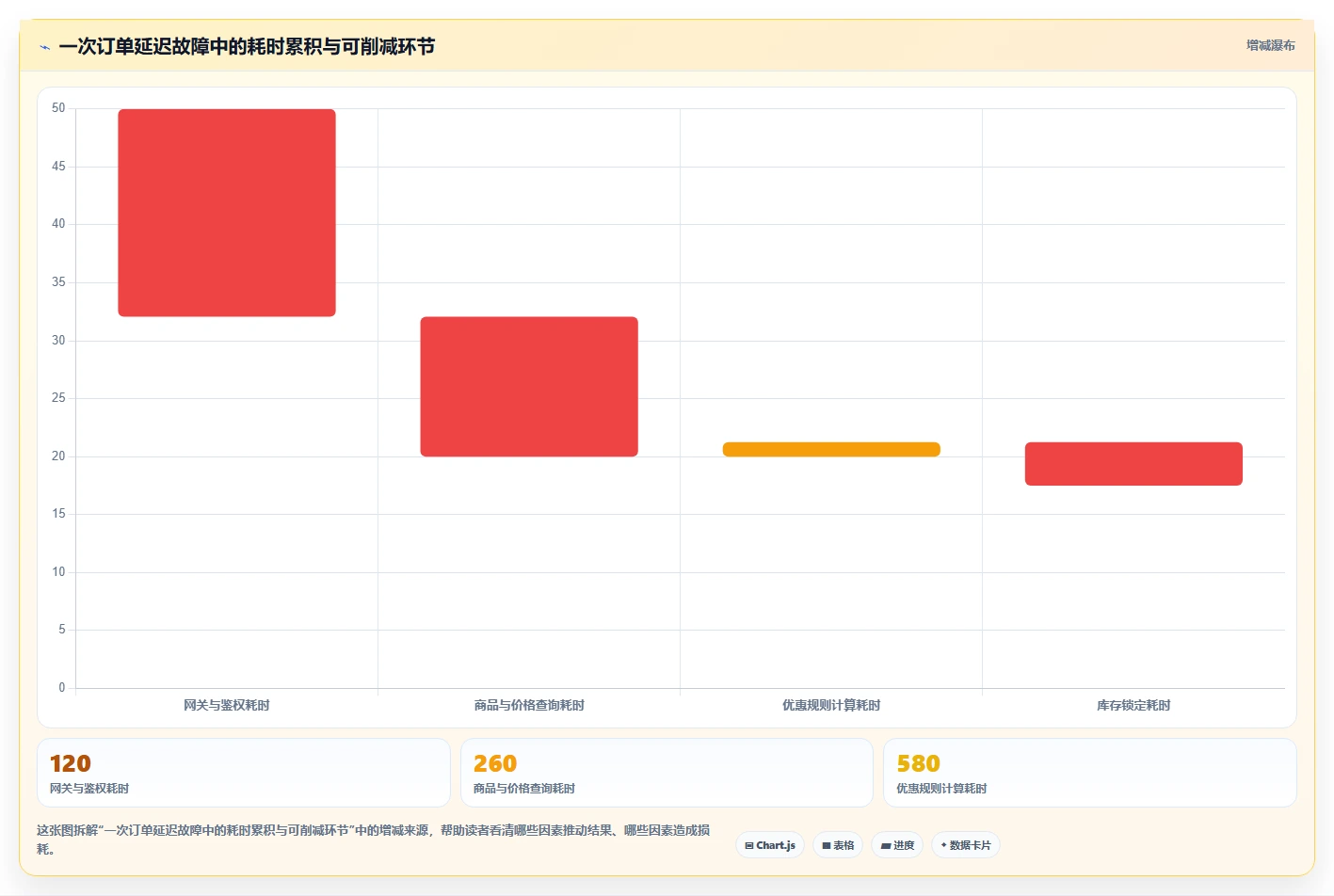Viewport: 1334px width, 896px height.
Task: Open the data card showing 580
Action: 1090,773
